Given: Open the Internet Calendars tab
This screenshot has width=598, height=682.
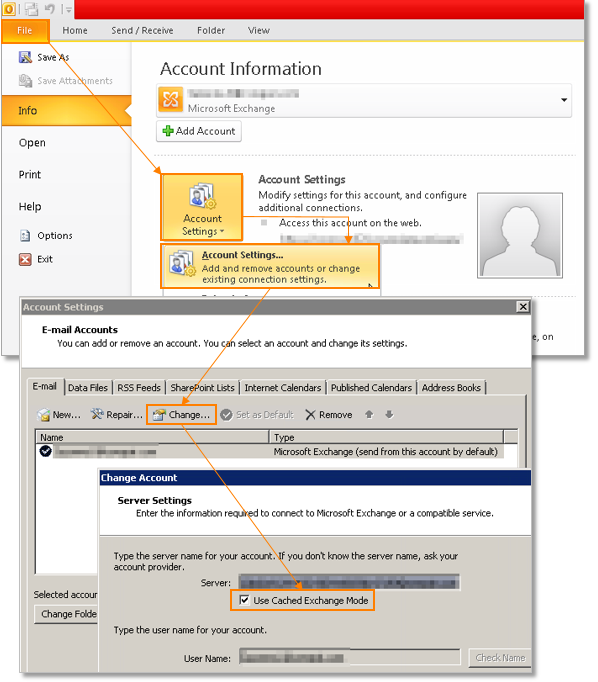Looking at the screenshot, I should click(x=283, y=388).
